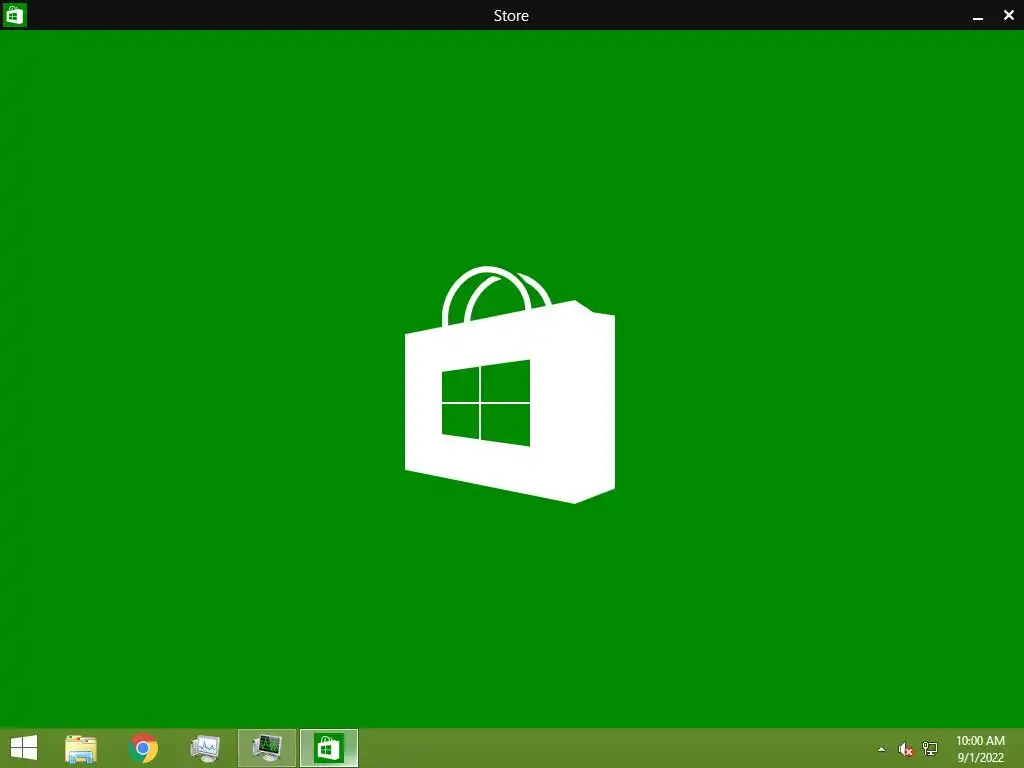The height and width of the screenshot is (768, 1024).
Task: Open the network status tray icon
Action: [x=930, y=748]
